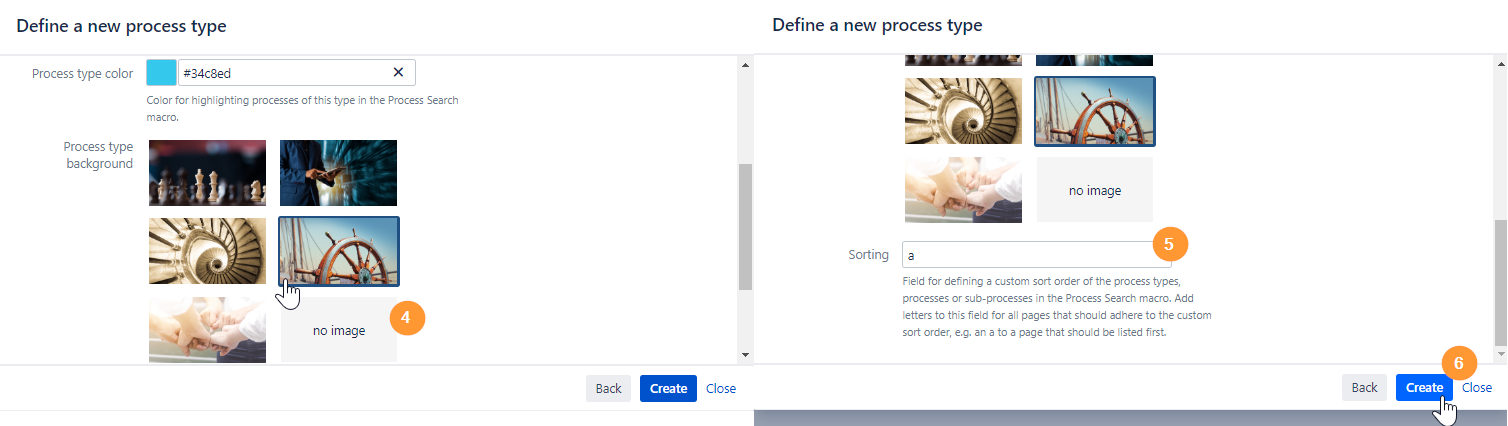Choose the tablet technology background image
Viewport: 1508px width, 426px height.
click(x=338, y=172)
